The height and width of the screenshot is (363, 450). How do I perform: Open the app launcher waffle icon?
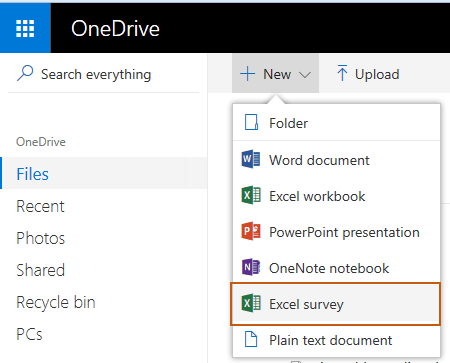(x=25, y=28)
